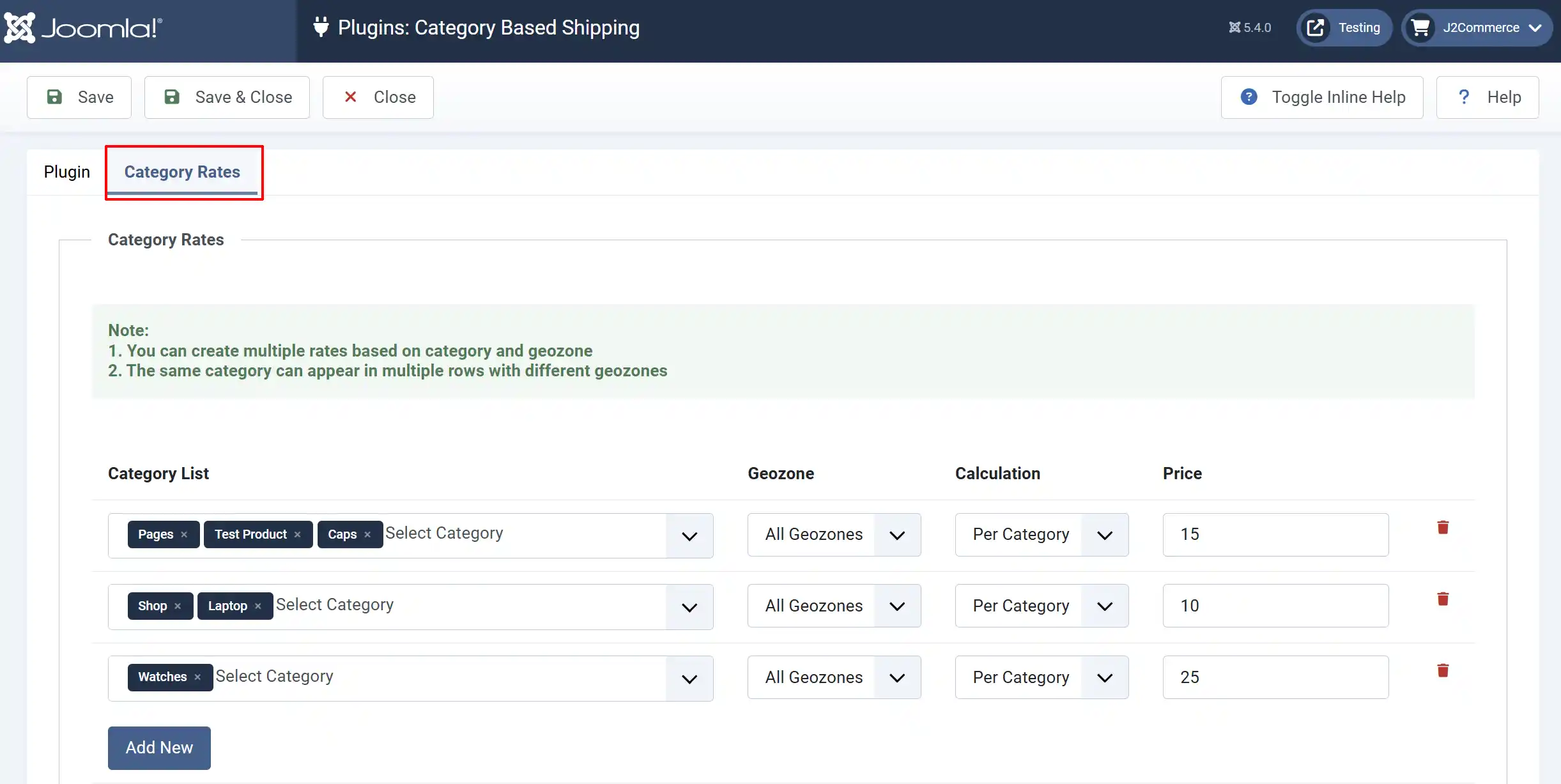The height and width of the screenshot is (784, 1561).
Task: Click the Joomla 5.4.0 version indicator
Action: click(1250, 27)
